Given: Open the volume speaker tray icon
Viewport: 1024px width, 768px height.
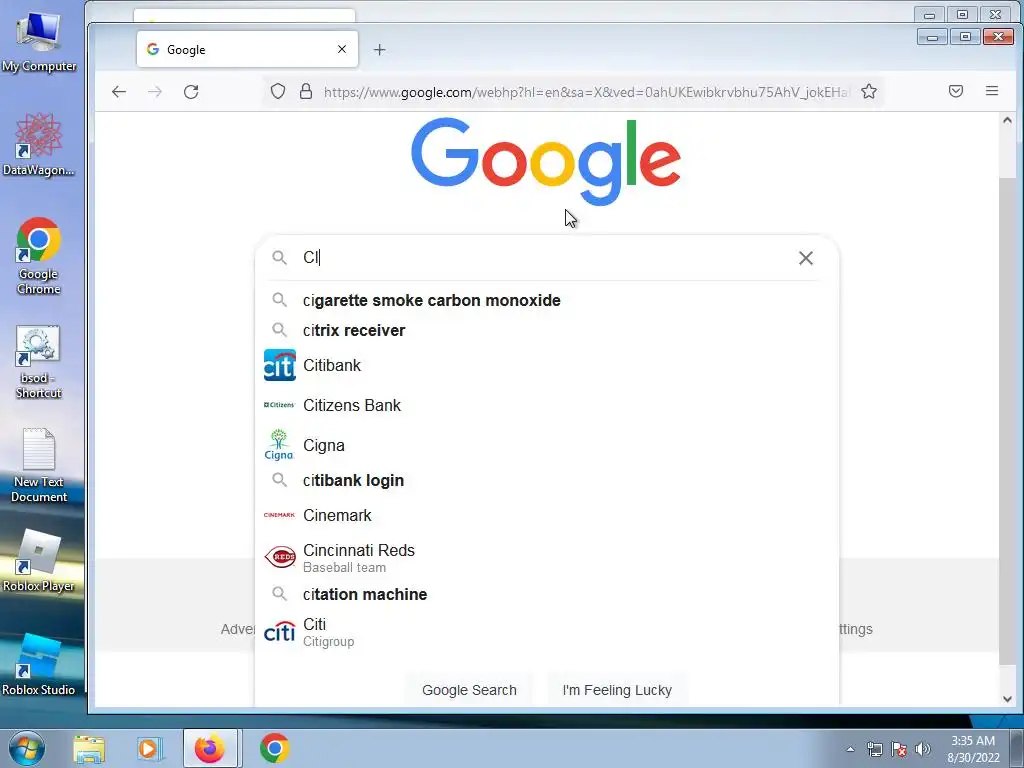Looking at the screenshot, I should [x=923, y=749].
